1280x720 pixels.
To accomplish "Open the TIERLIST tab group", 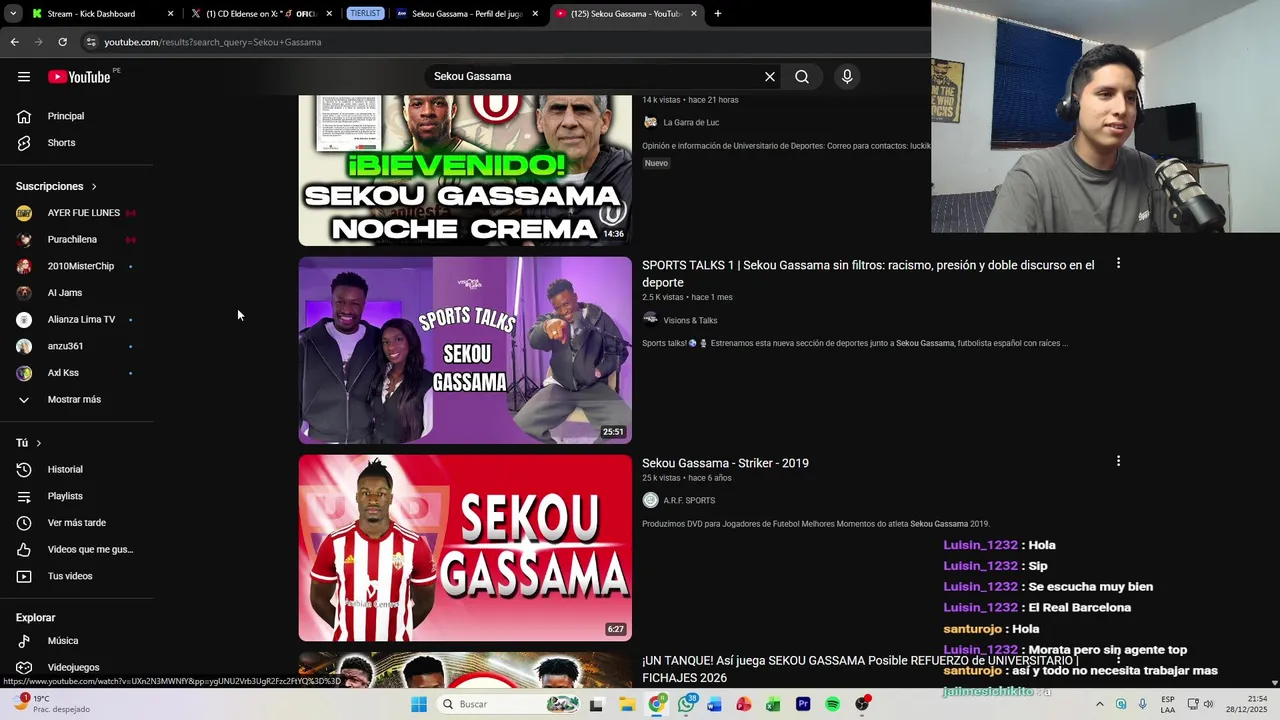I will click(365, 14).
